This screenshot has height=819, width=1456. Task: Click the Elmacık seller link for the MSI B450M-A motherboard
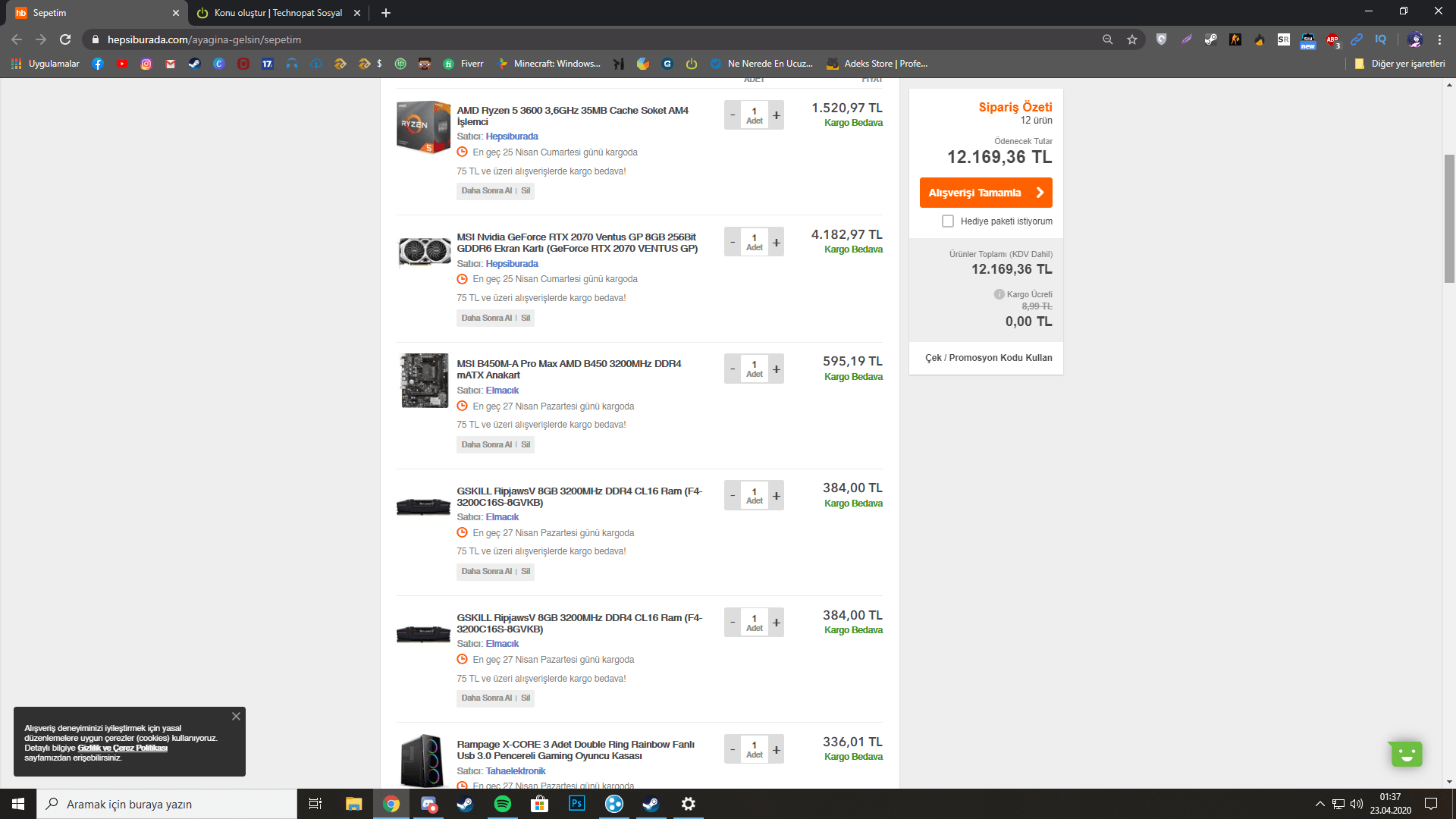click(502, 391)
